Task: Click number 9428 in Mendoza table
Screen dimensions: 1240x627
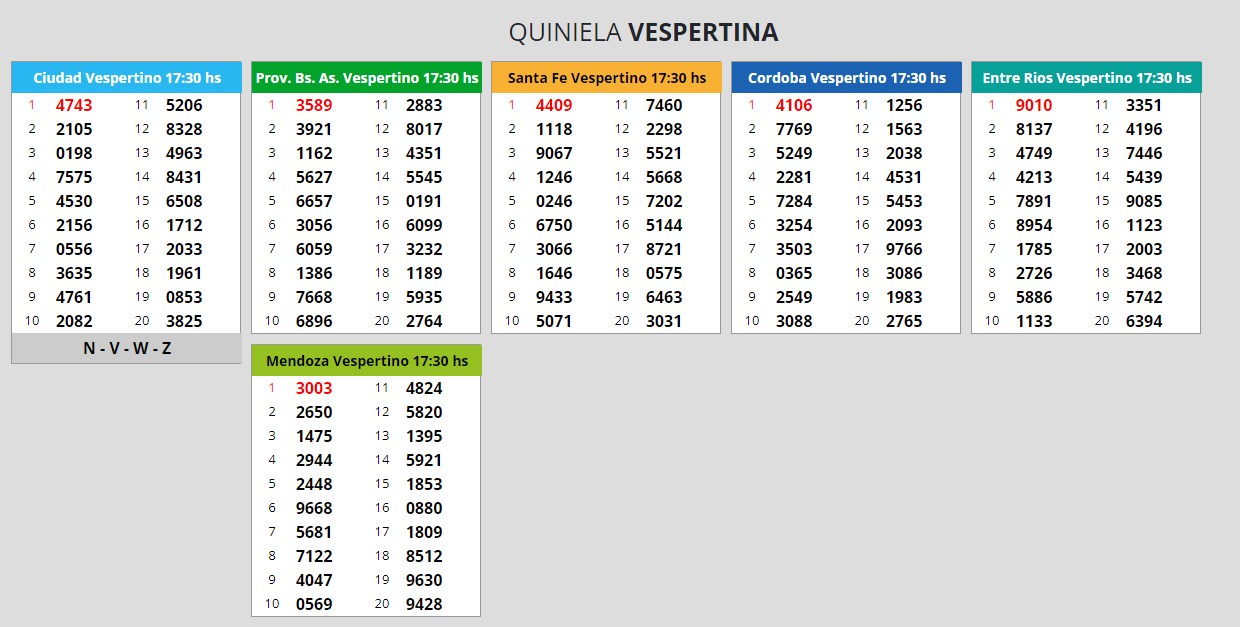Action: point(424,604)
